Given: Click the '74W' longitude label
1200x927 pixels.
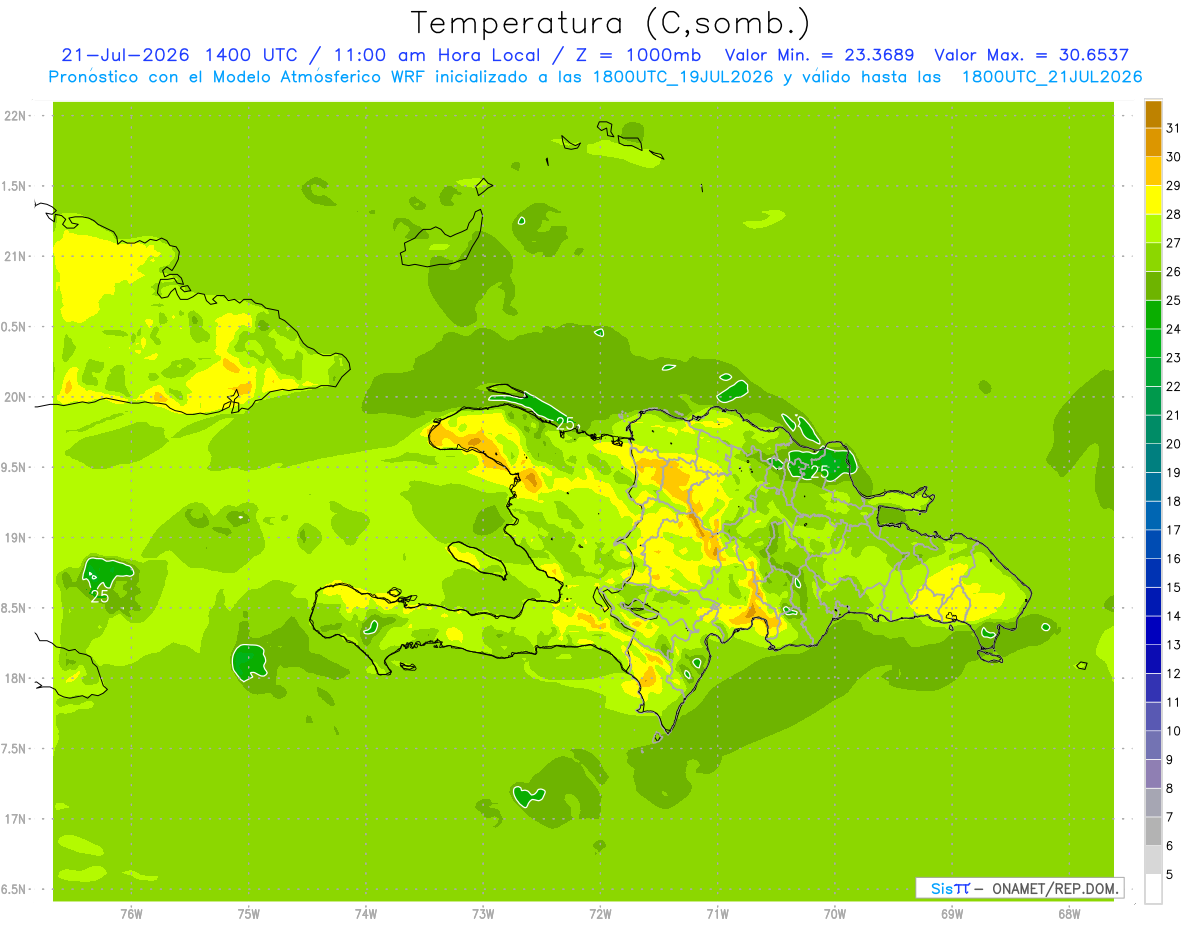Looking at the screenshot, I should pos(366,914).
